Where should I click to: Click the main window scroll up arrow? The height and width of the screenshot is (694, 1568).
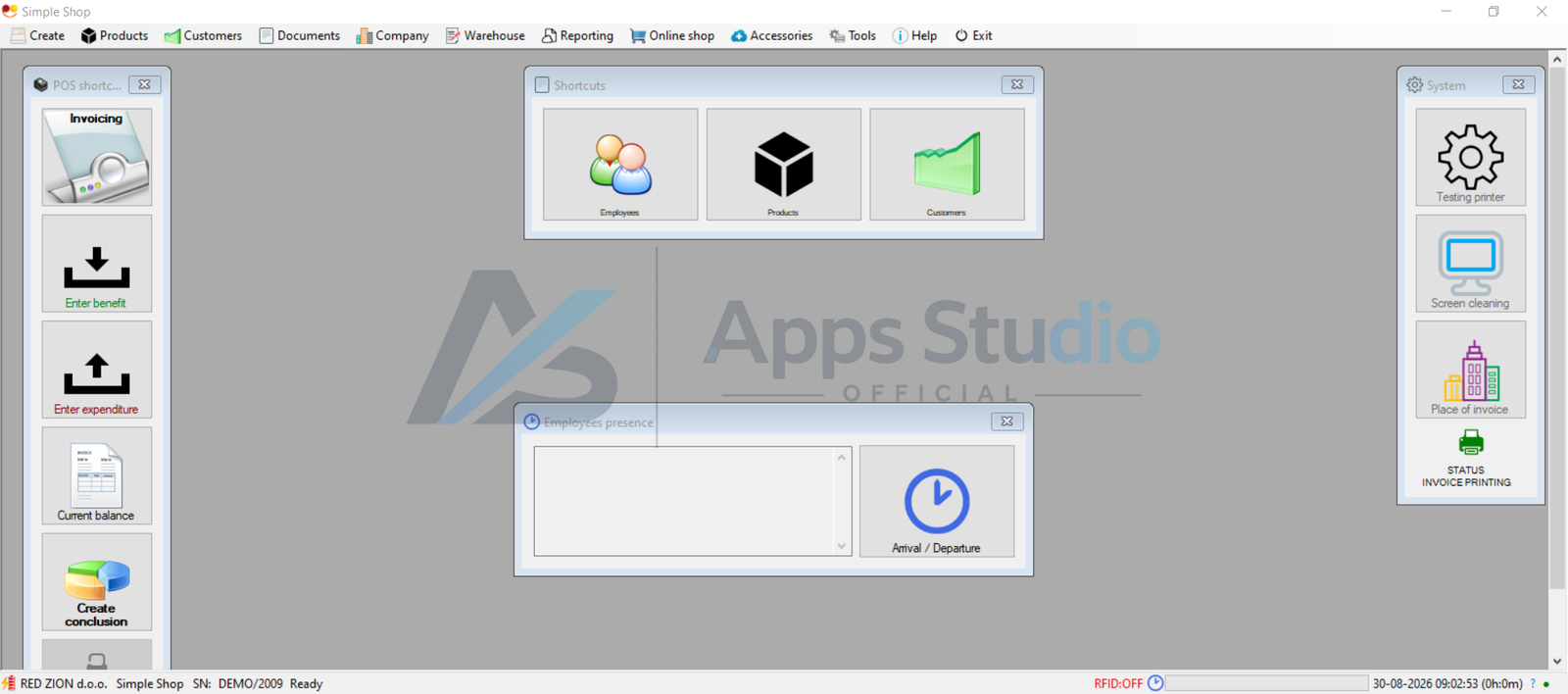[x=1557, y=60]
